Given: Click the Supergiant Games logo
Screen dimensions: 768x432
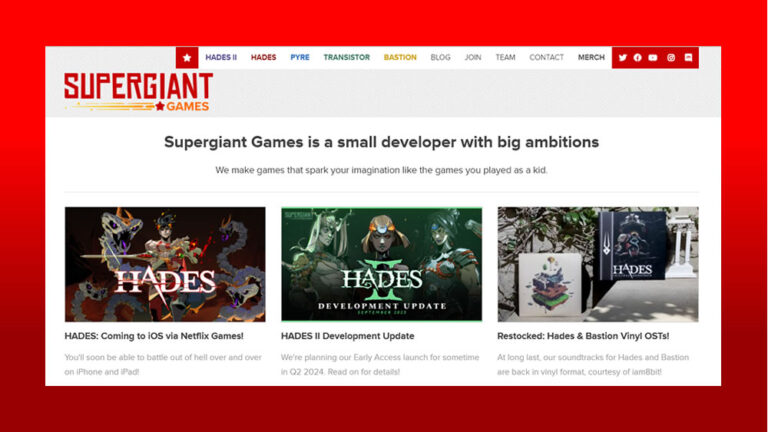Looking at the screenshot, I should click(x=138, y=92).
